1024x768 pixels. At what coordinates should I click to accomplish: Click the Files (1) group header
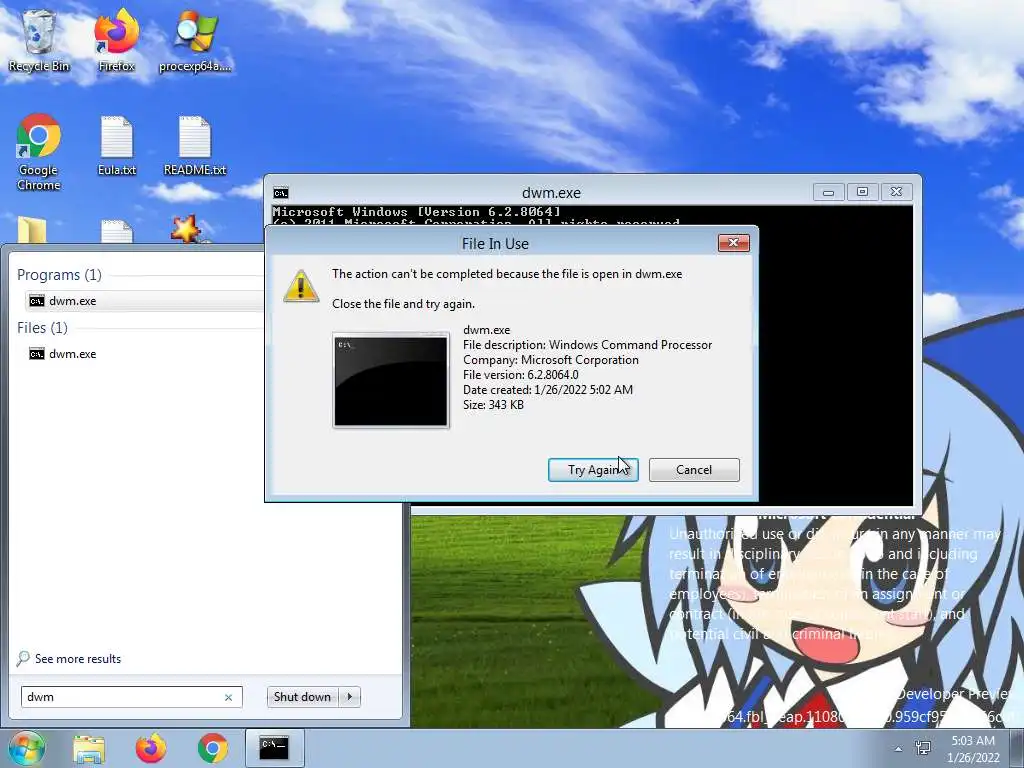coord(42,328)
